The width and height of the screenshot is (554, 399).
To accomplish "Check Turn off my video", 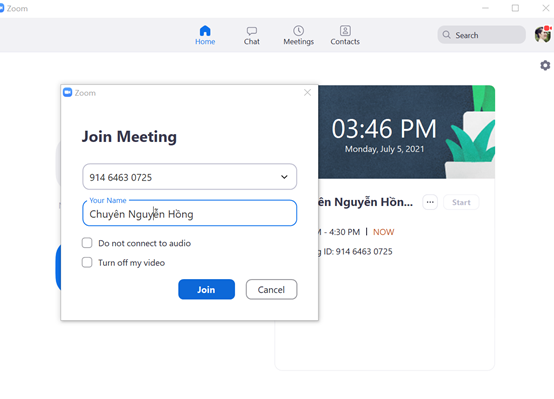I will coord(87,262).
